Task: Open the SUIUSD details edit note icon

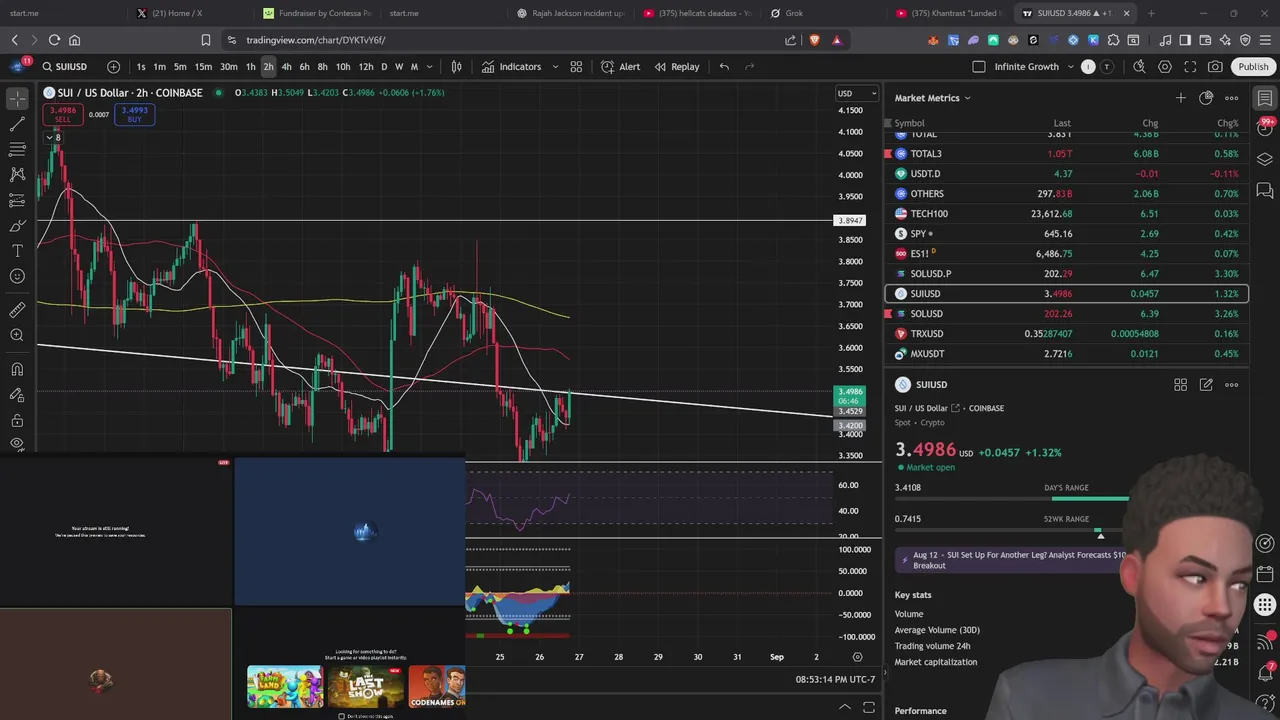Action: pyautogui.click(x=1206, y=385)
